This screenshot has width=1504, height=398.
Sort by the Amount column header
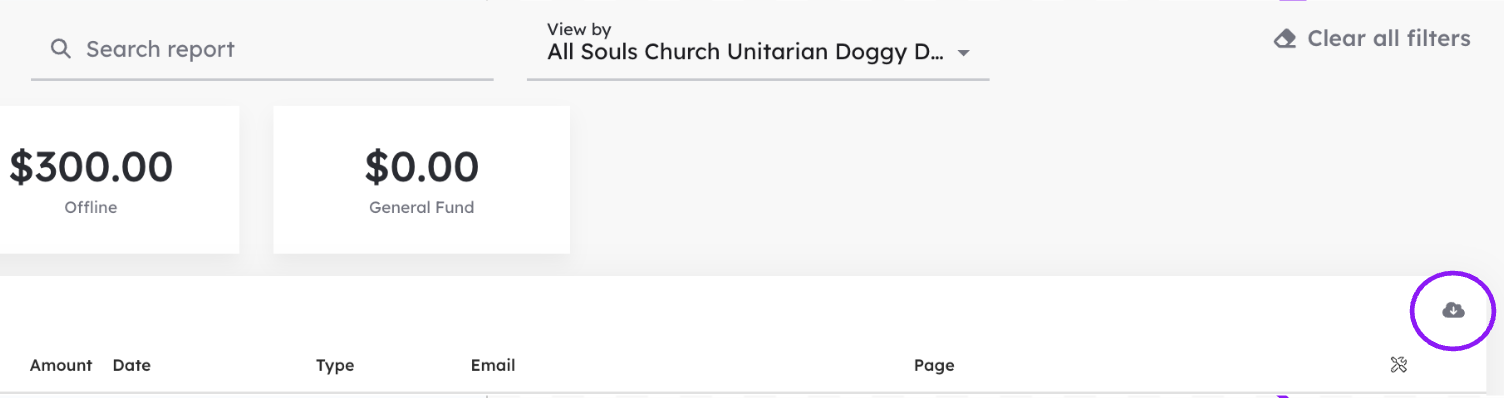point(61,365)
